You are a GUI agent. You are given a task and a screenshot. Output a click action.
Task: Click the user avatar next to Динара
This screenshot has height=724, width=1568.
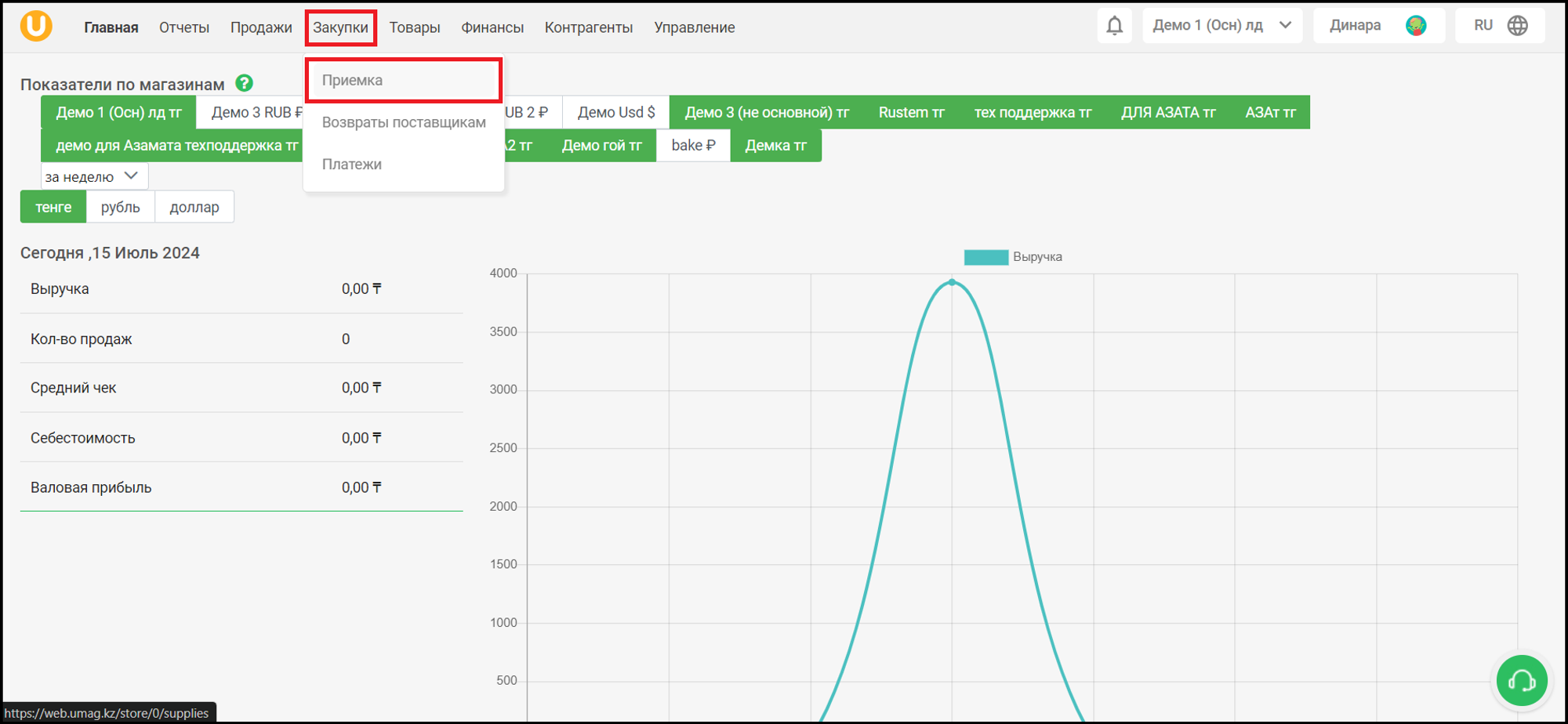point(1416,26)
